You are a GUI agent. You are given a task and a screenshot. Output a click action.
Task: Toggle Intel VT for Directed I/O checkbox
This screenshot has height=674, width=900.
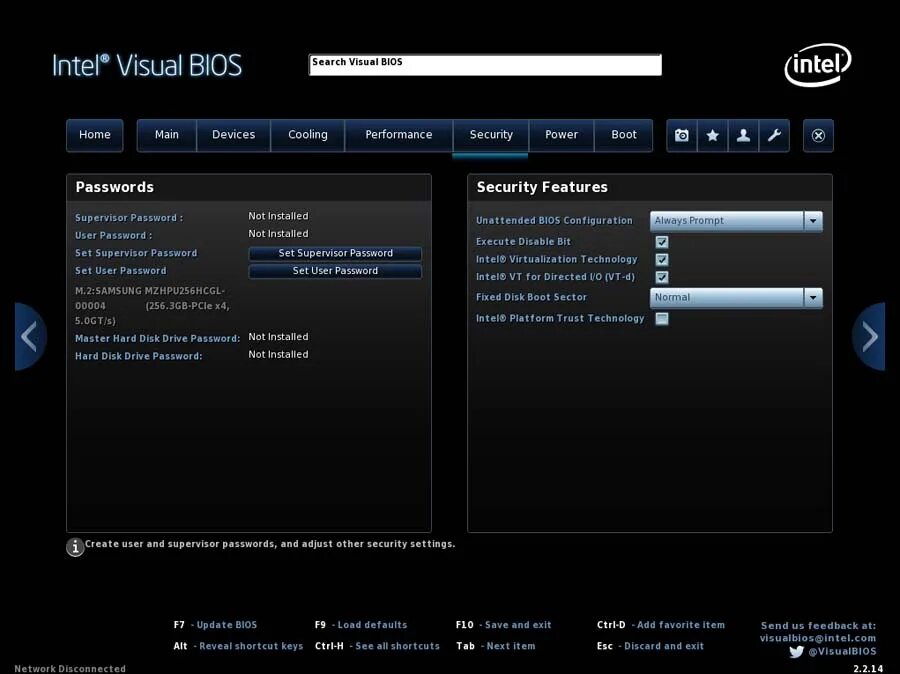662,277
